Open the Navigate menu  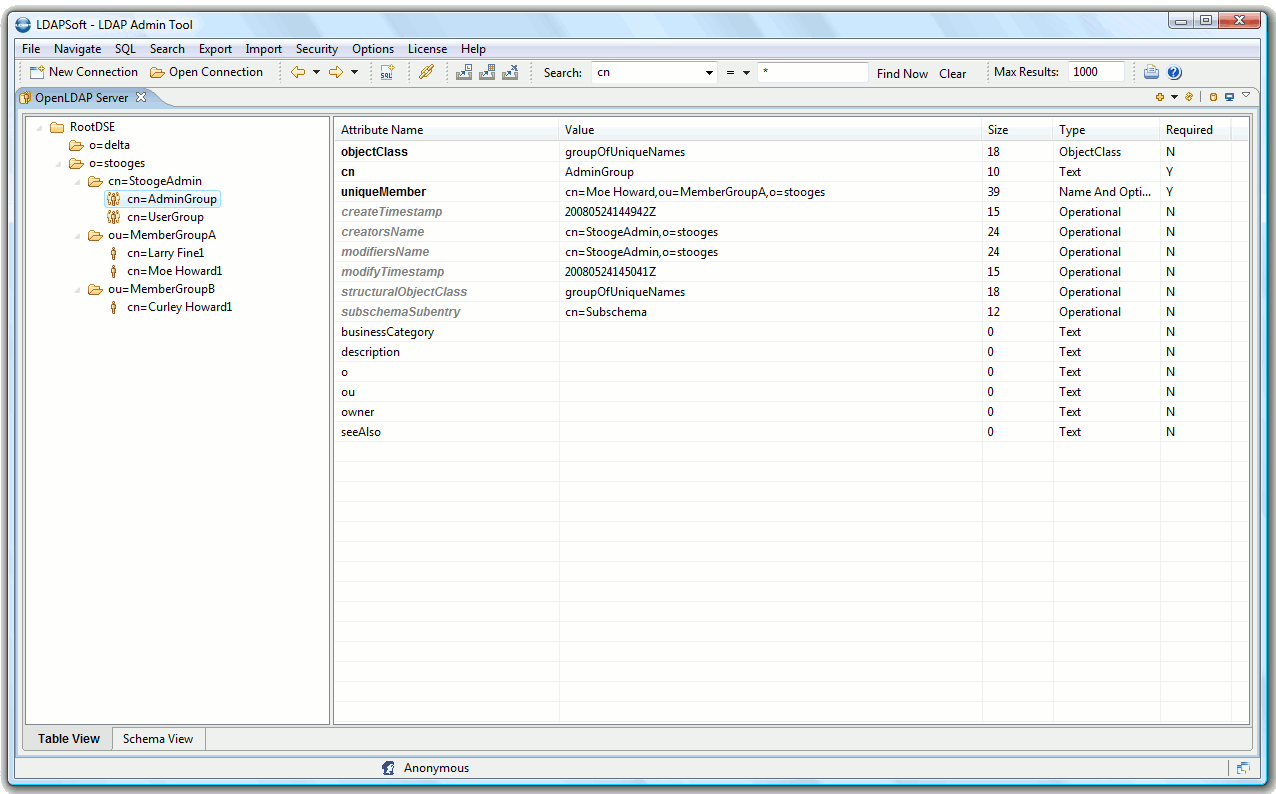[x=77, y=48]
